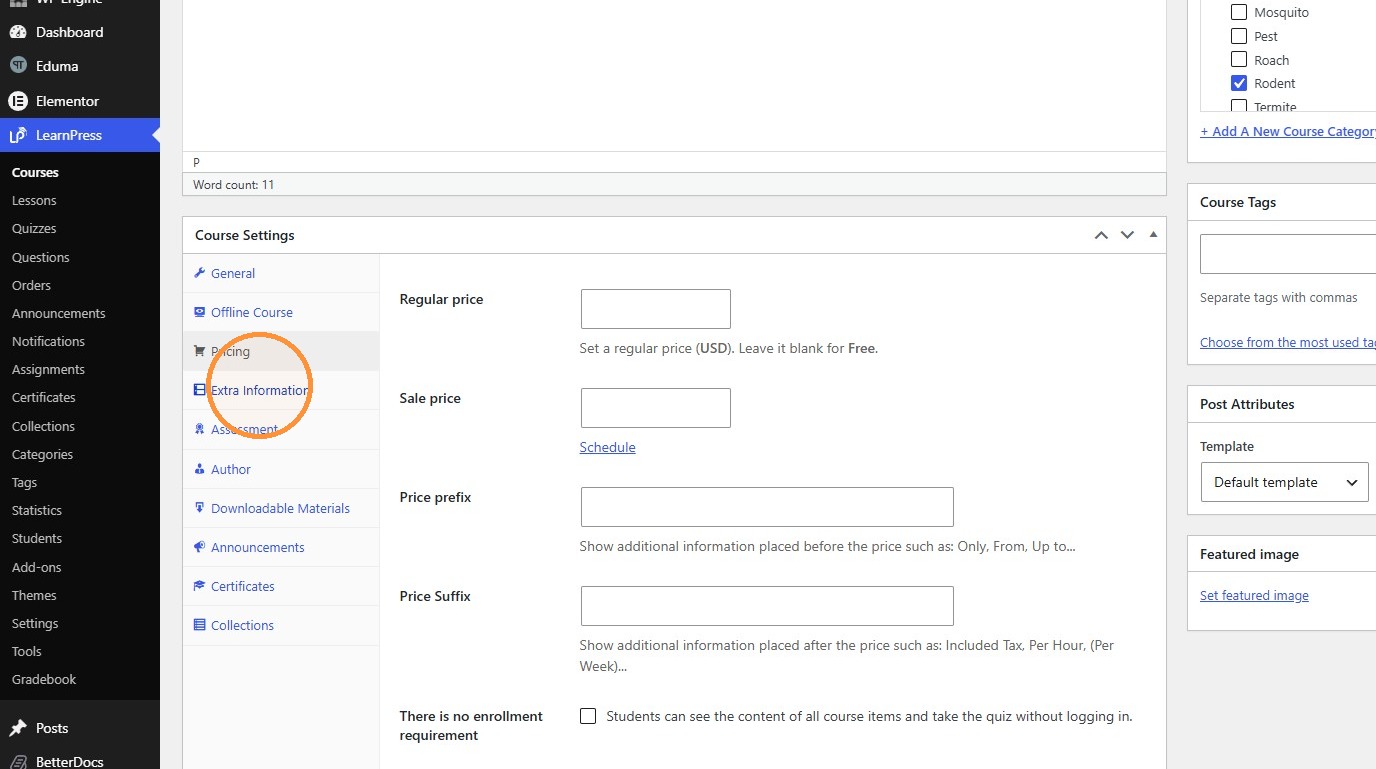Click the Schedule sale price link
Screen dimensions: 1376x769
(607, 447)
